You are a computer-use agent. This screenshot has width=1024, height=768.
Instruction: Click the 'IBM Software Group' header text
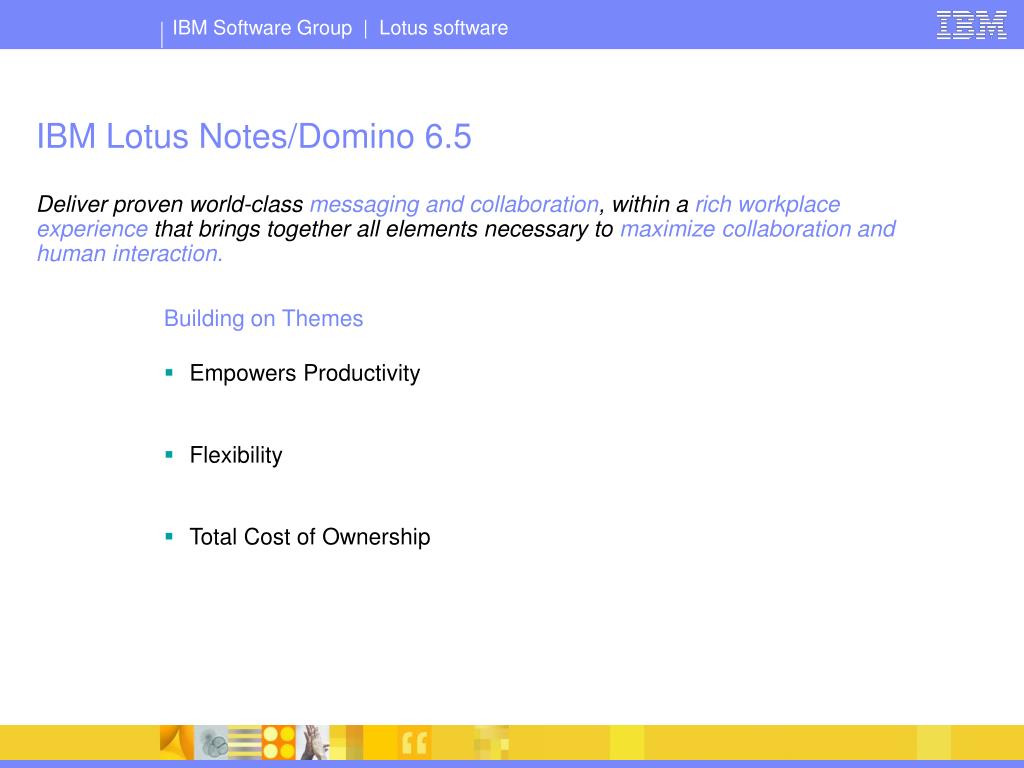click(x=262, y=28)
